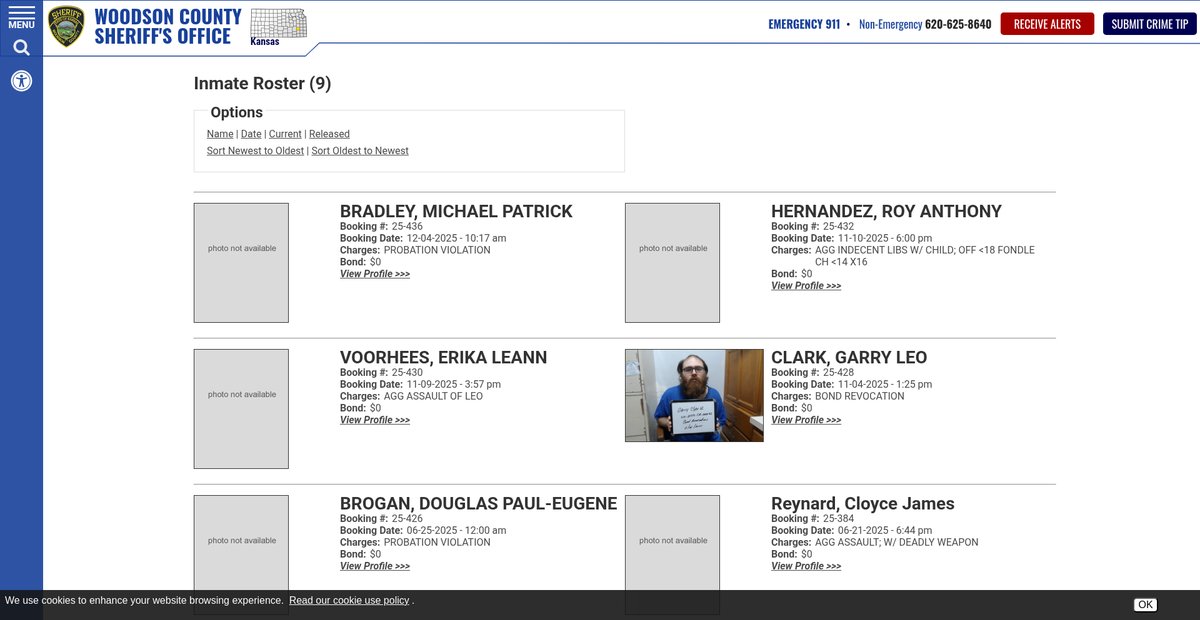Open the booking photo in the Clark row
The image size is (1200, 620).
click(694, 395)
